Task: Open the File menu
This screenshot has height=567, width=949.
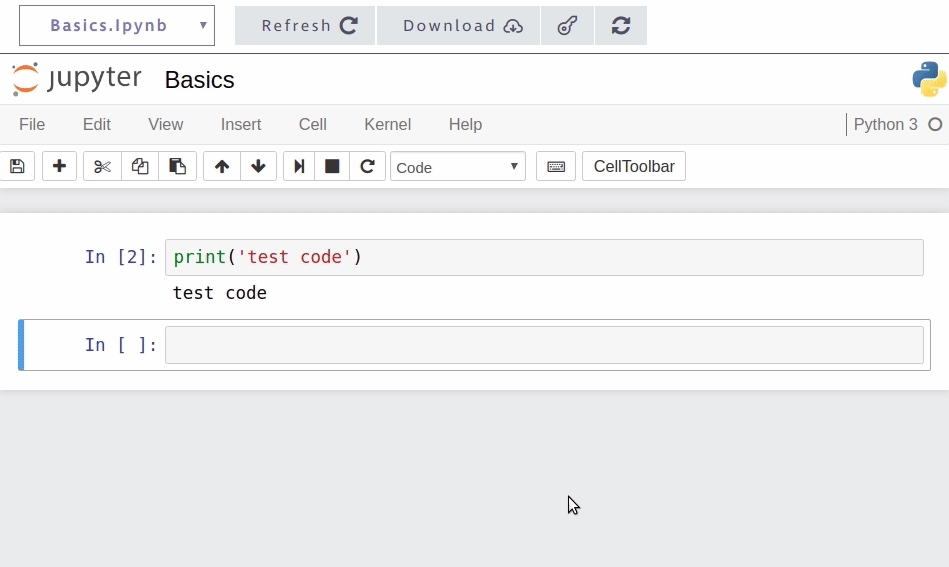Action: click(x=32, y=124)
